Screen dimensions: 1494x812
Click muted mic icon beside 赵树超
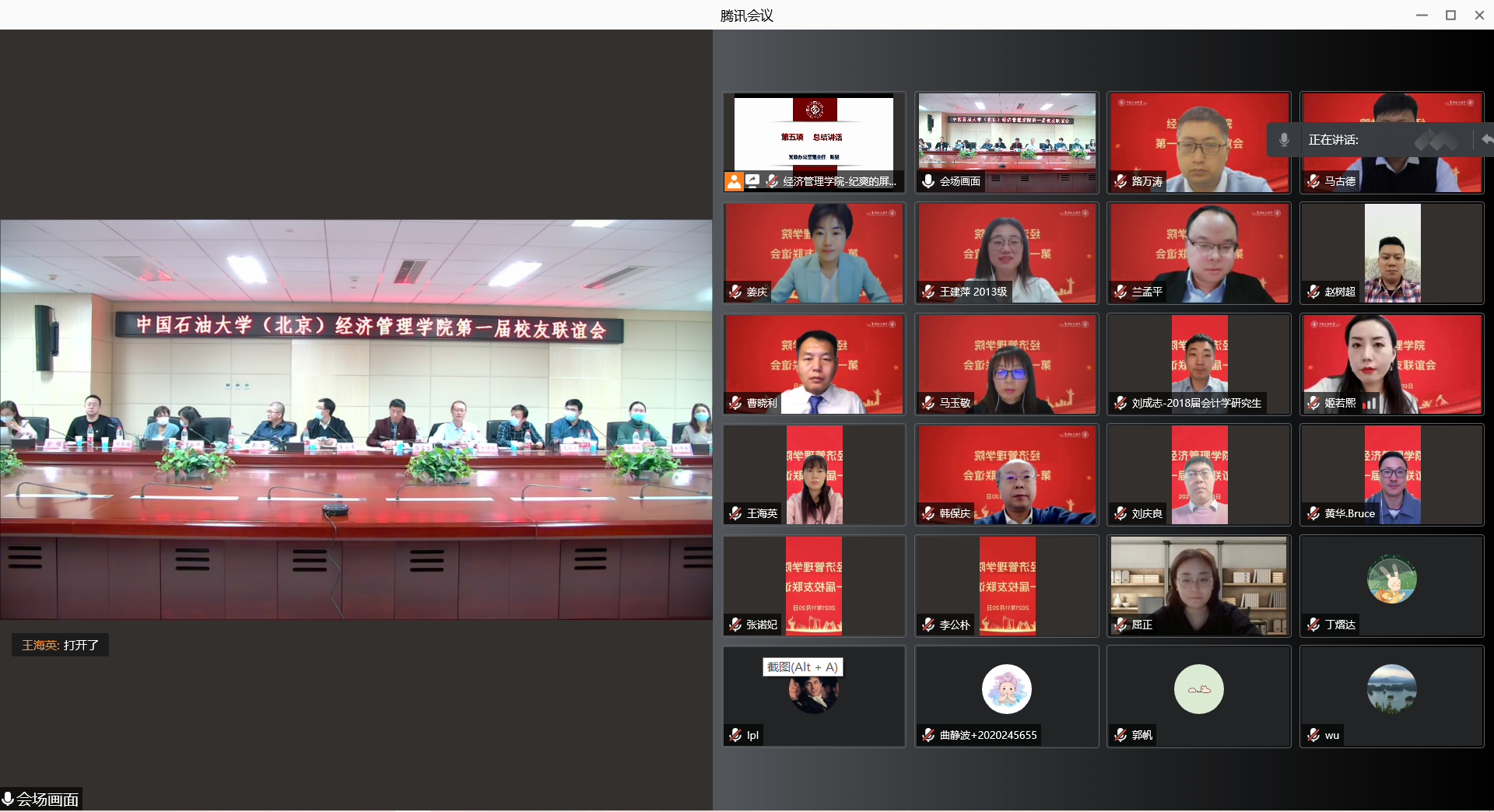coord(1313,292)
